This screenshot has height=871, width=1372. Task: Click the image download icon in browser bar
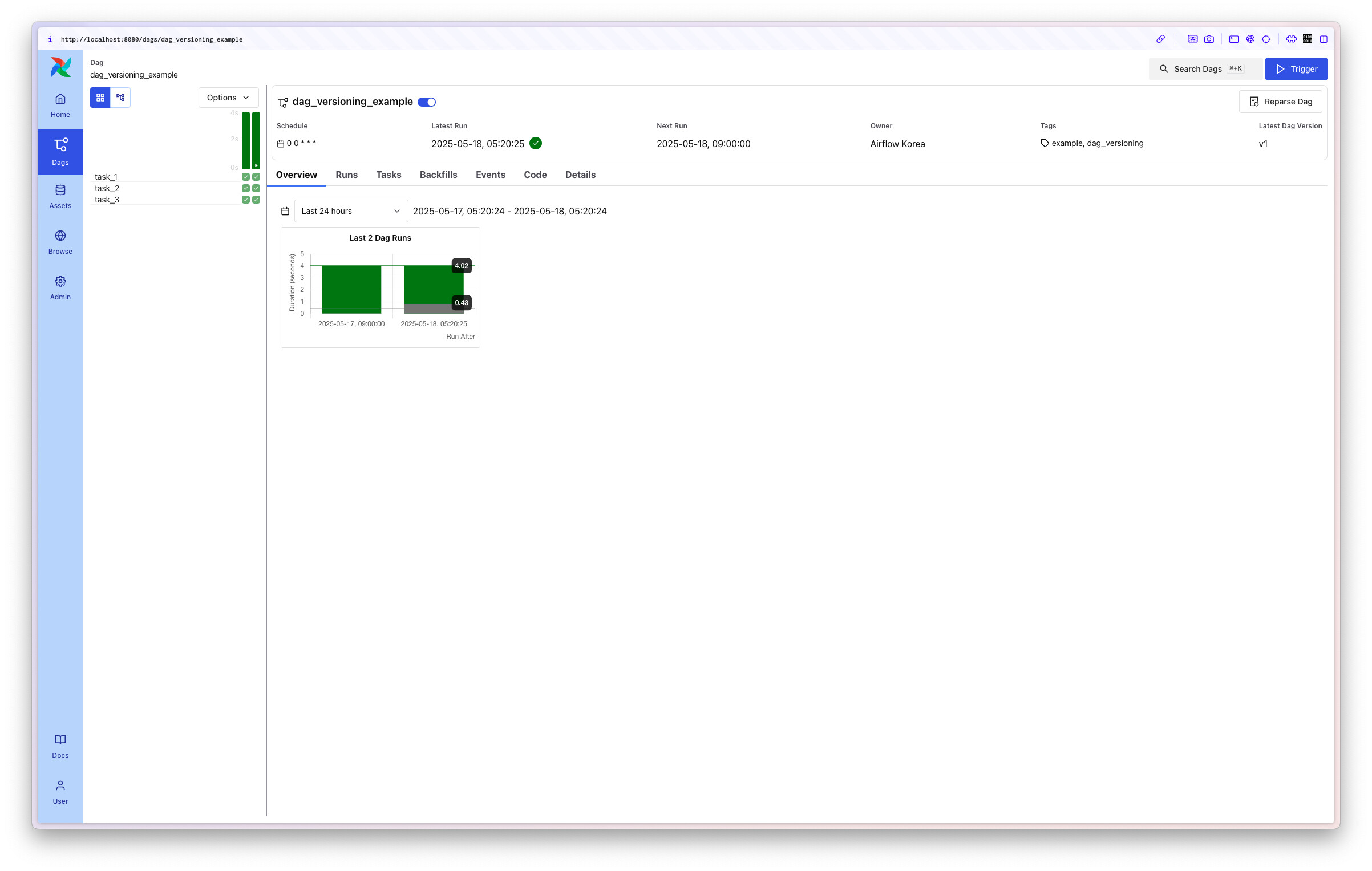point(1192,39)
